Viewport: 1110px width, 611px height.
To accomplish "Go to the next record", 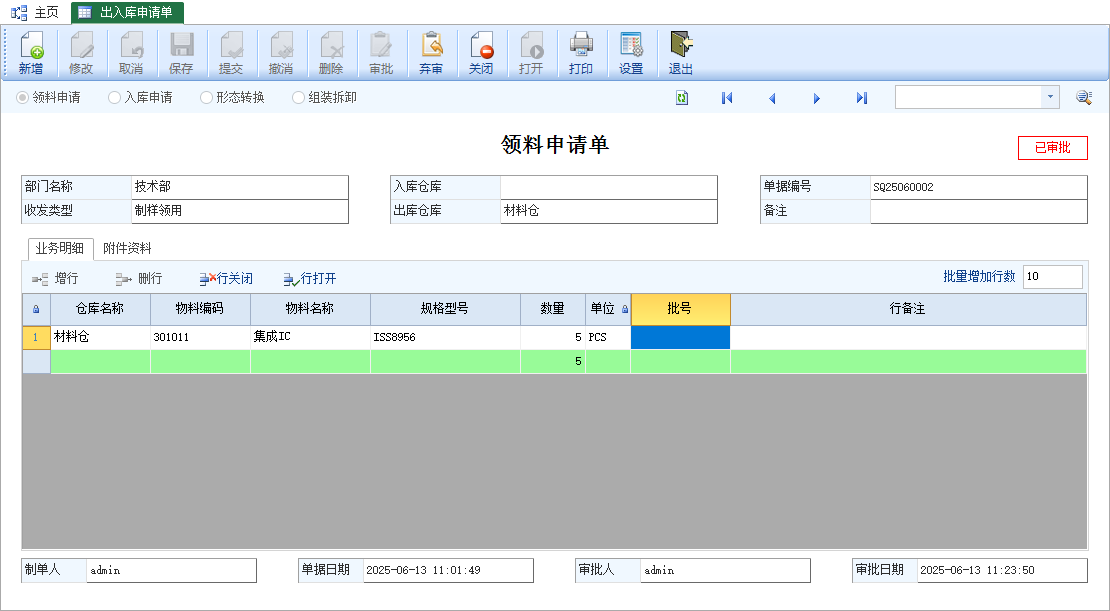I will tap(816, 98).
